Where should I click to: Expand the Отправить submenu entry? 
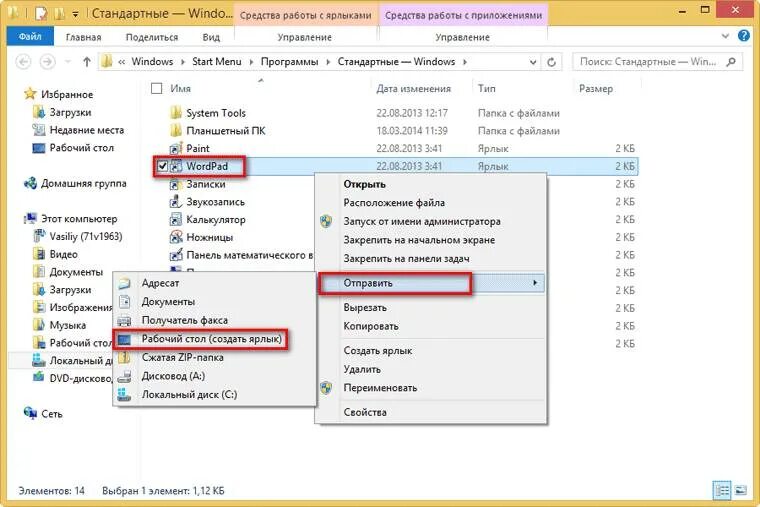pyautogui.click(x=431, y=283)
